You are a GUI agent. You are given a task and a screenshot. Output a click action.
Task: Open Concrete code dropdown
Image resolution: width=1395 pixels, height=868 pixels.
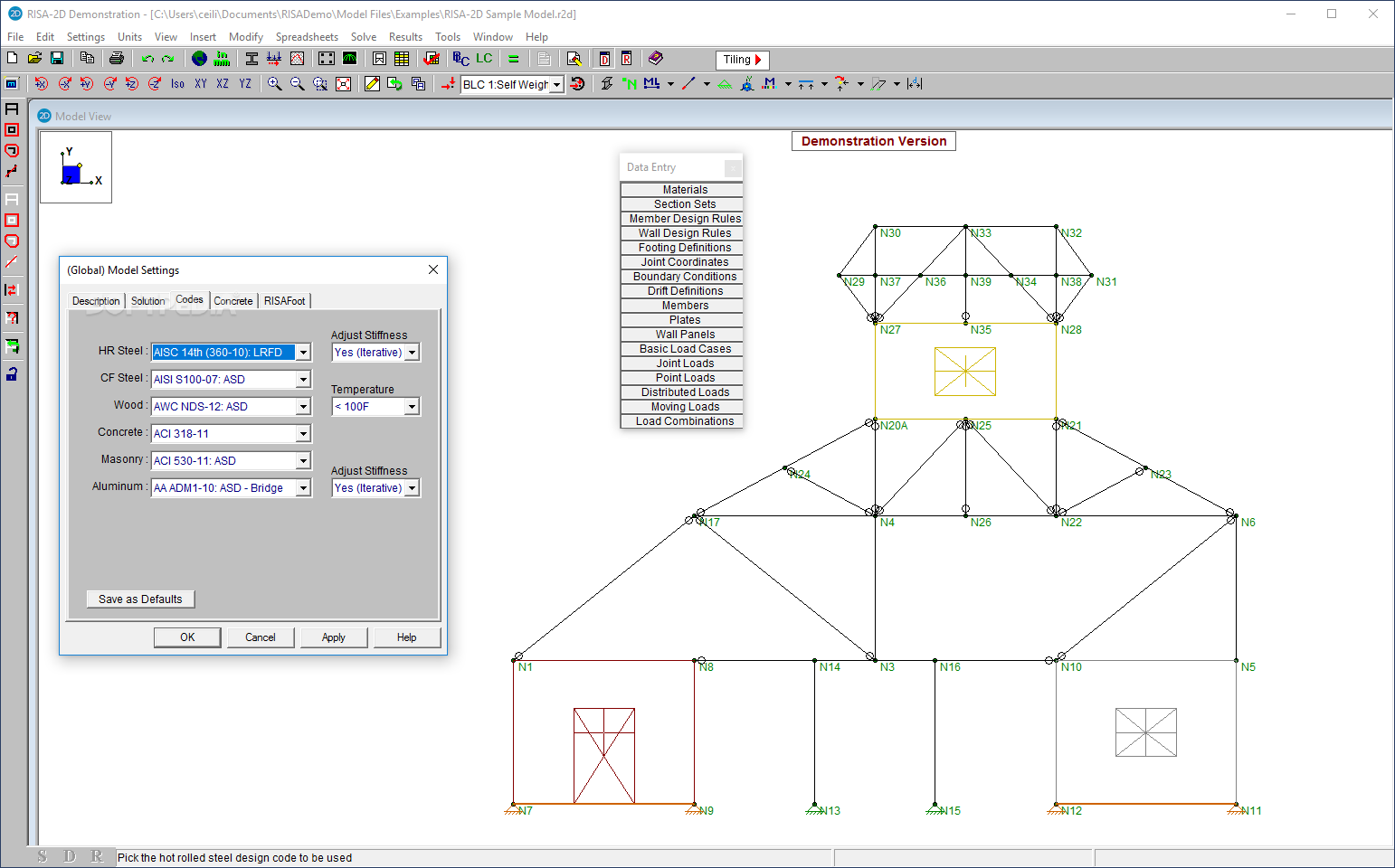pos(304,434)
